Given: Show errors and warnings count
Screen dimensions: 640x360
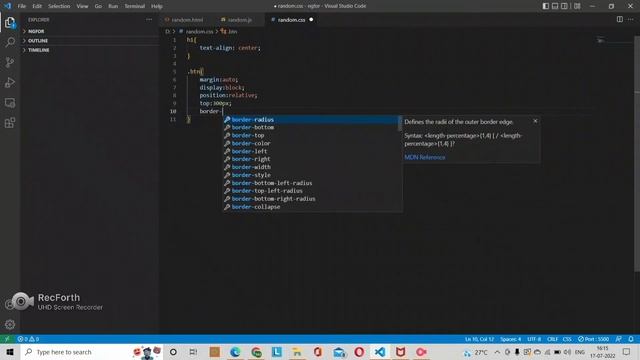Looking at the screenshot, I should click(28, 339).
